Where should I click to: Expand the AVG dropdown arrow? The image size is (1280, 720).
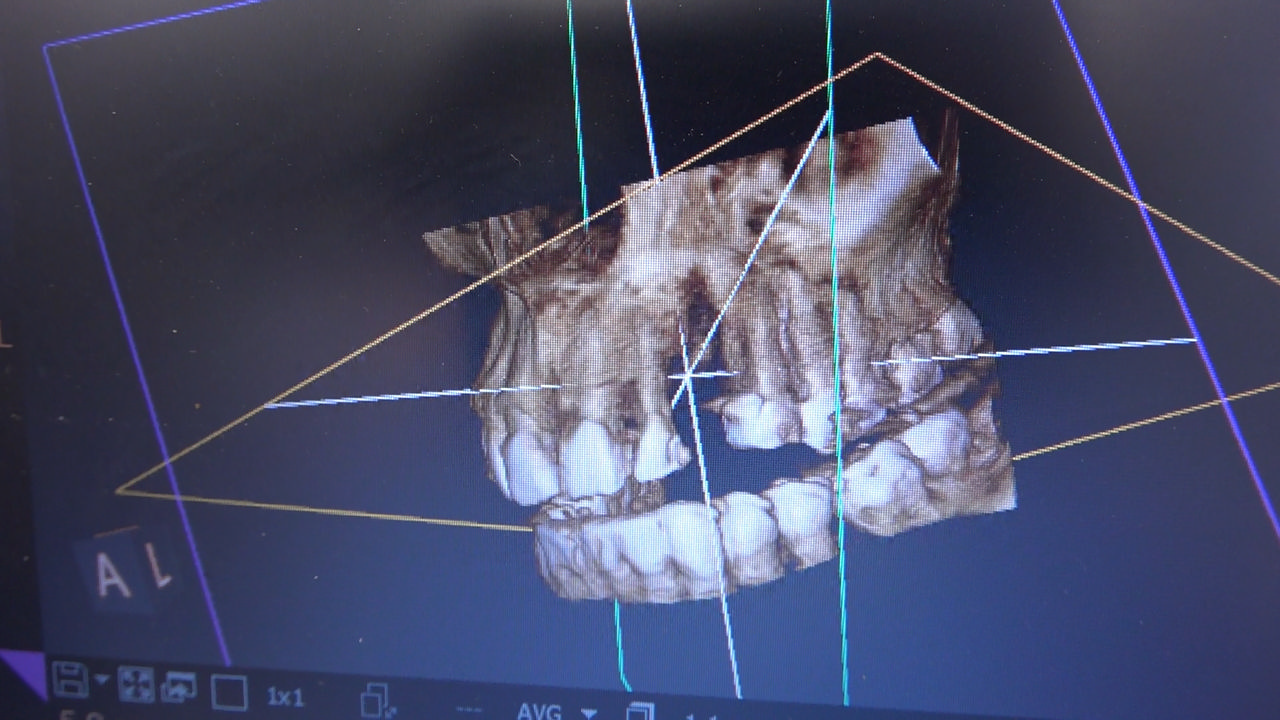click(x=589, y=713)
